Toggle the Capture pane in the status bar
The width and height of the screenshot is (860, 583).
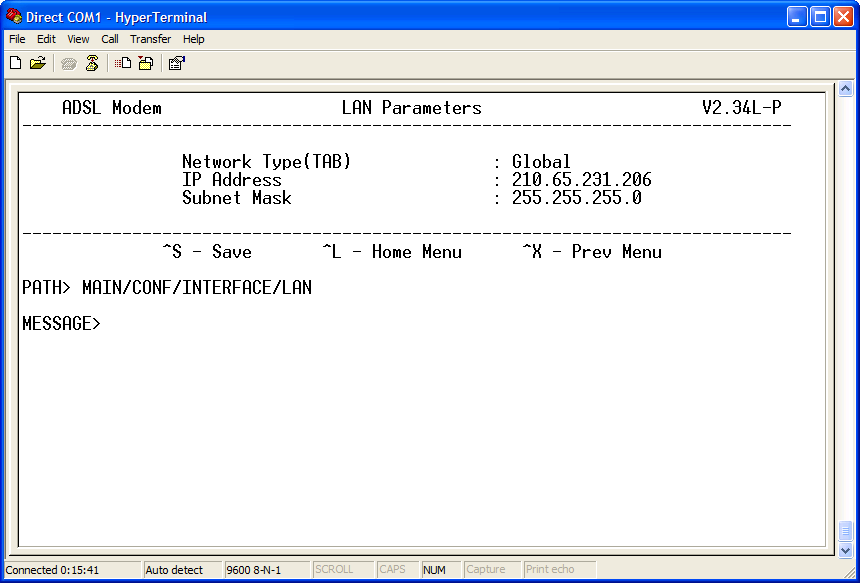492,569
